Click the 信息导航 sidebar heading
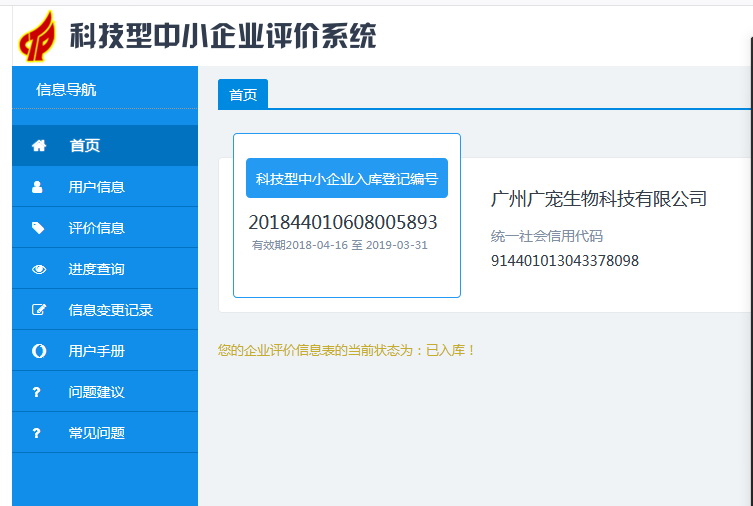 click(66, 89)
